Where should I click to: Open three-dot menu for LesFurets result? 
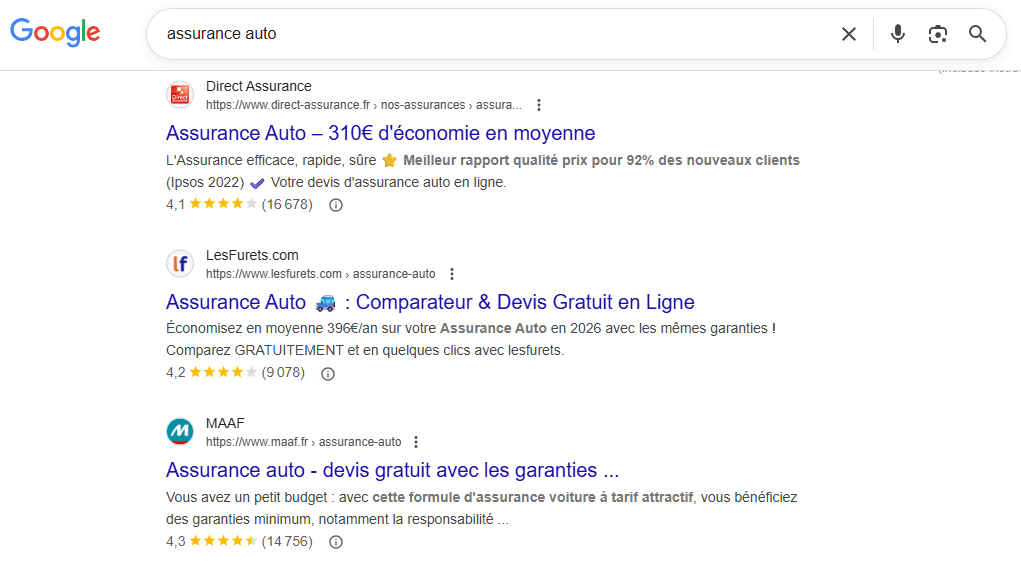point(452,274)
